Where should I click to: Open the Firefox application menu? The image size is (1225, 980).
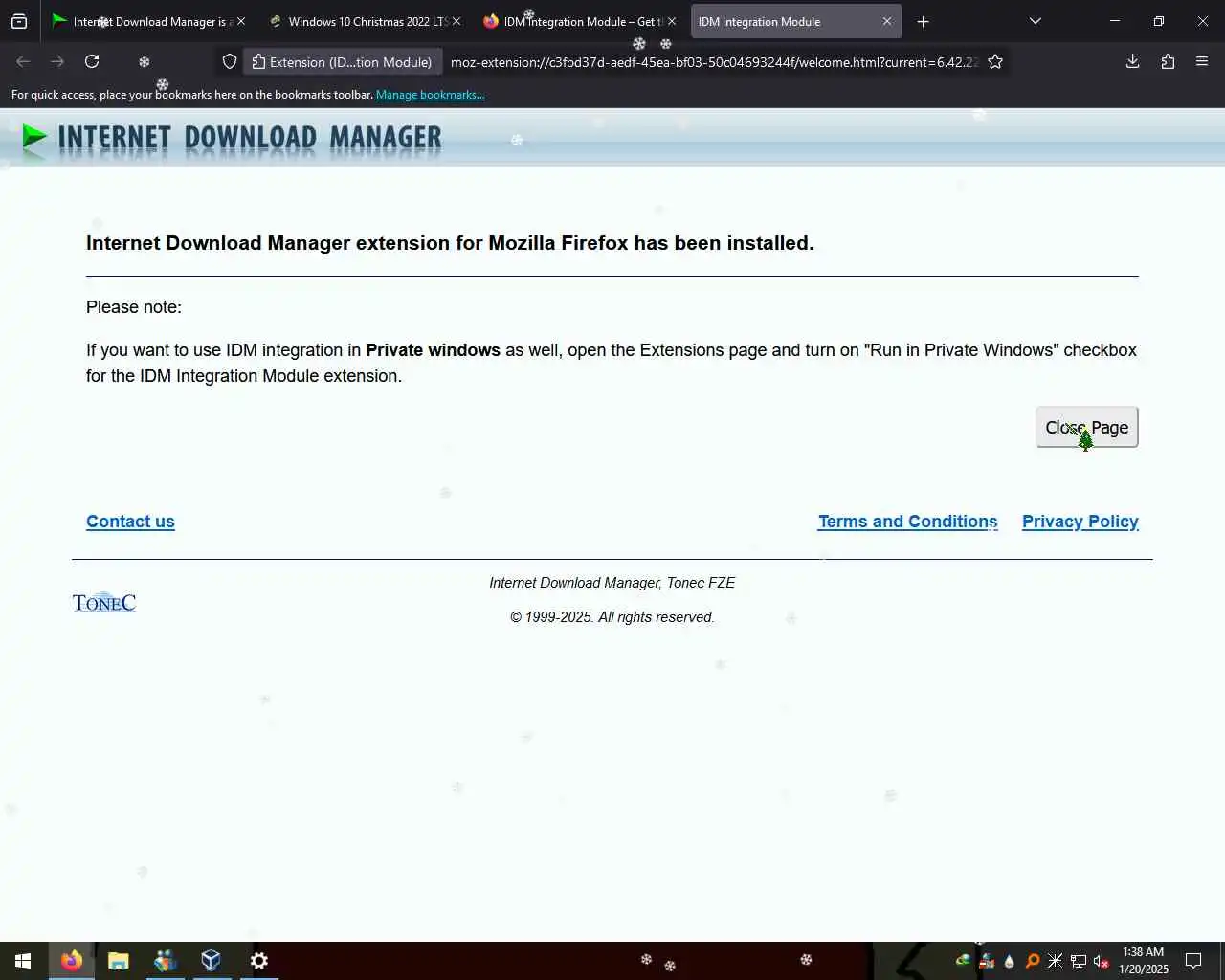1202,61
